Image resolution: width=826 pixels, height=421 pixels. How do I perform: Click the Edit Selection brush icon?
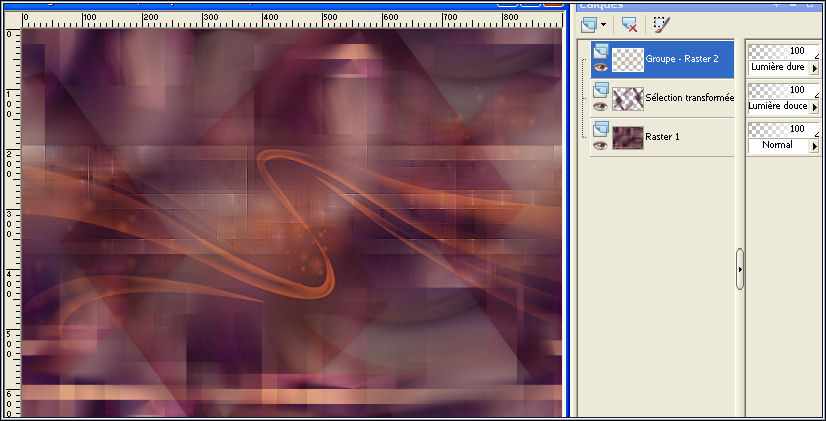(x=662, y=24)
